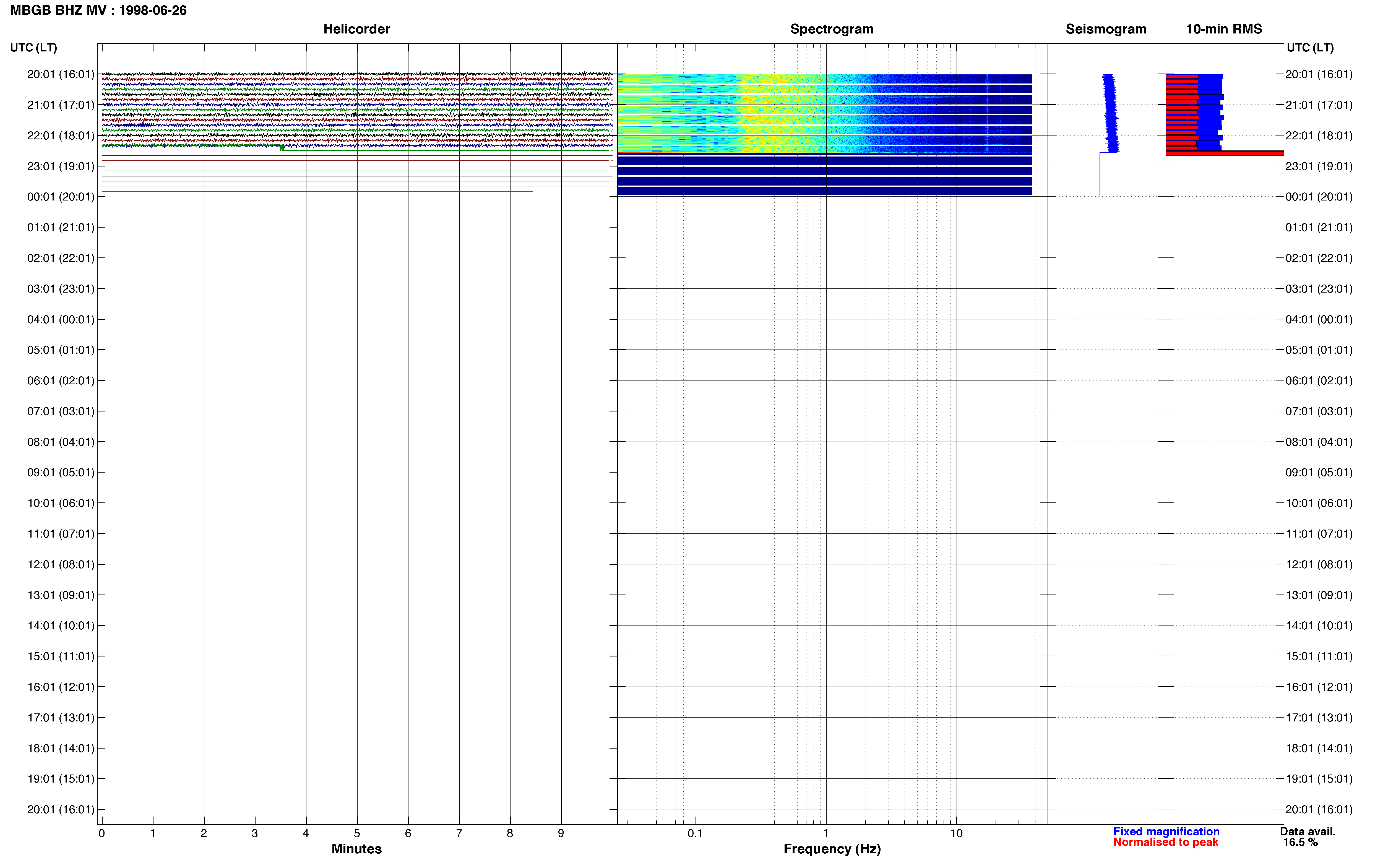The image size is (1388, 868).
Task: Click the 'Seismogram' panel heading
Action: pyautogui.click(x=1106, y=29)
